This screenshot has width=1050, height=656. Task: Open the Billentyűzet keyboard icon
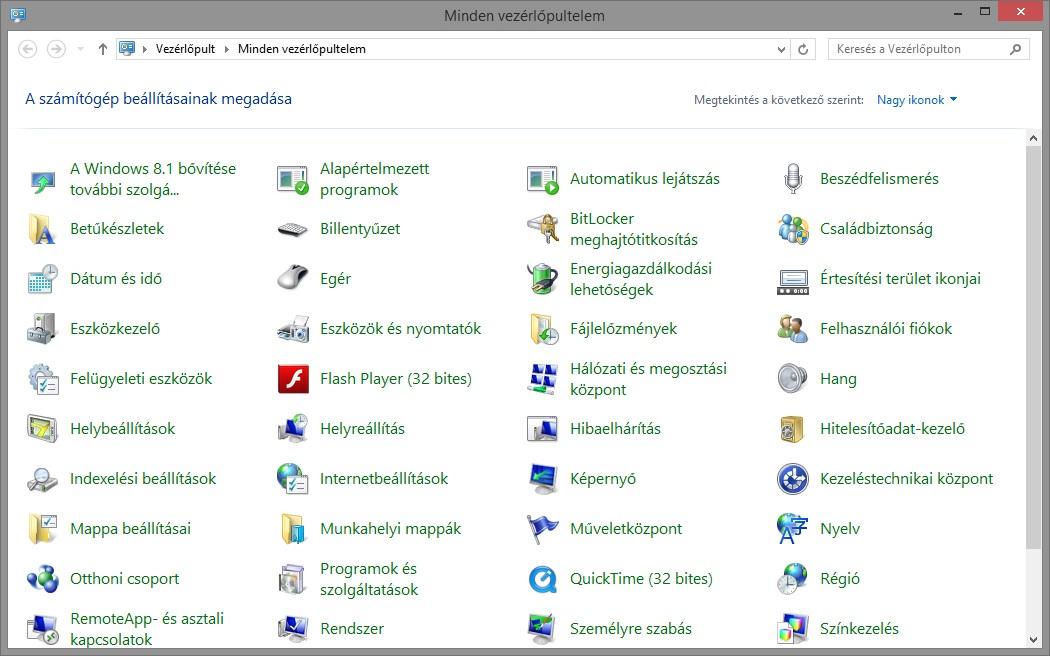(x=293, y=229)
